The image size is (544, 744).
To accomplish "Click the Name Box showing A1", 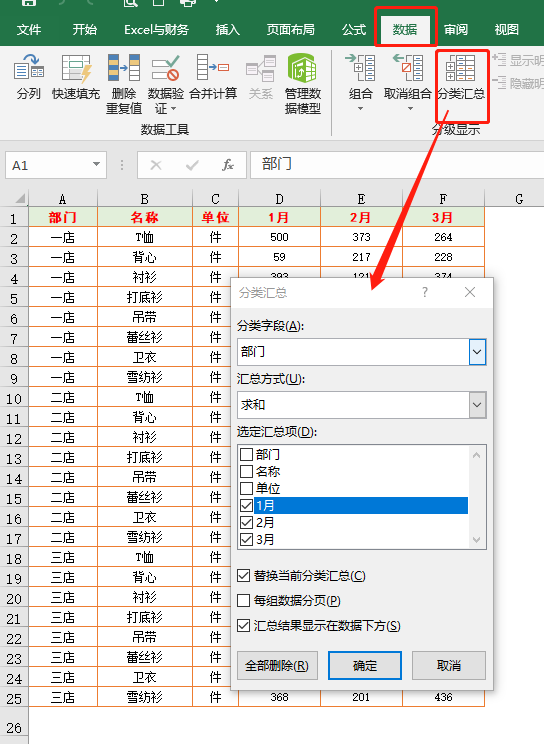I will coord(56,165).
